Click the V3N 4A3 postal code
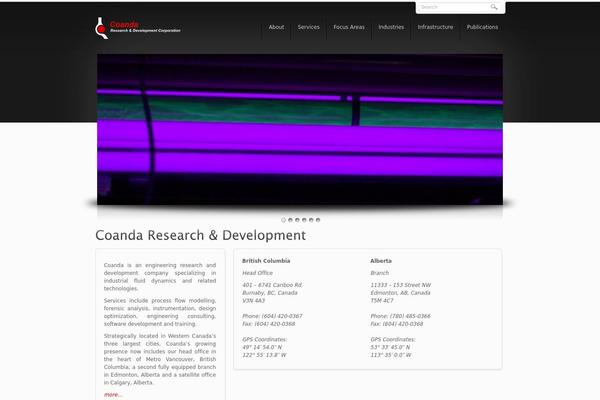This screenshot has width=600, height=400. (x=253, y=300)
